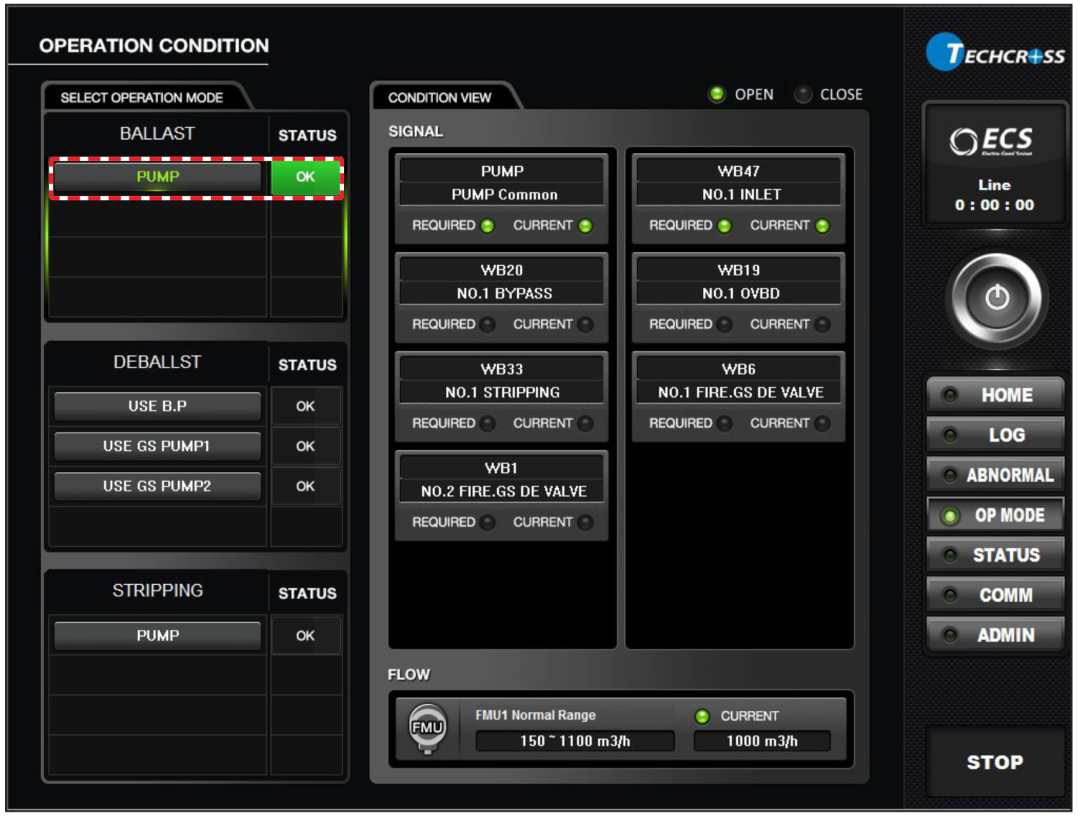Select the STRIPPING PUMP mode
The width and height of the screenshot is (1080, 826).
click(157, 636)
